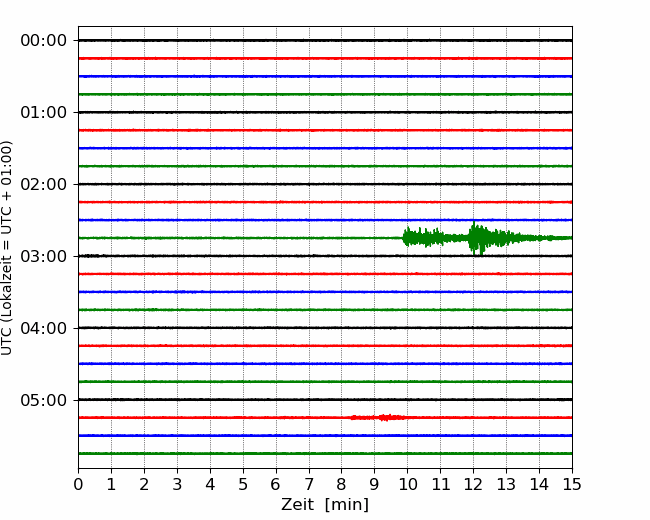Click the x-axis tick label 9
The height and width of the screenshot is (520, 650).
375,484
